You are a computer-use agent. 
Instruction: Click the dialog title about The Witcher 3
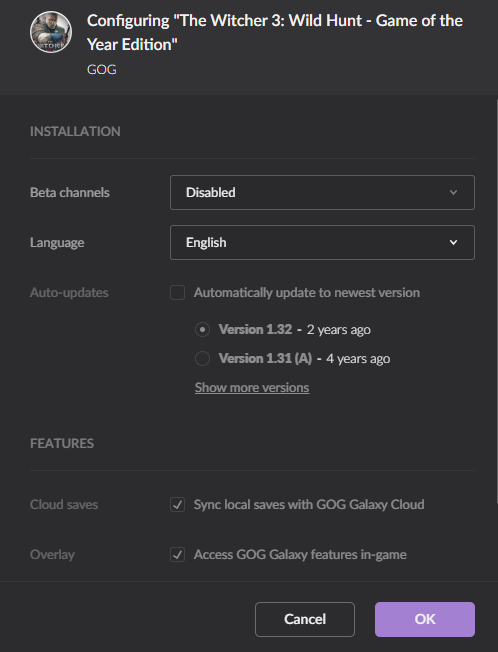(275, 32)
